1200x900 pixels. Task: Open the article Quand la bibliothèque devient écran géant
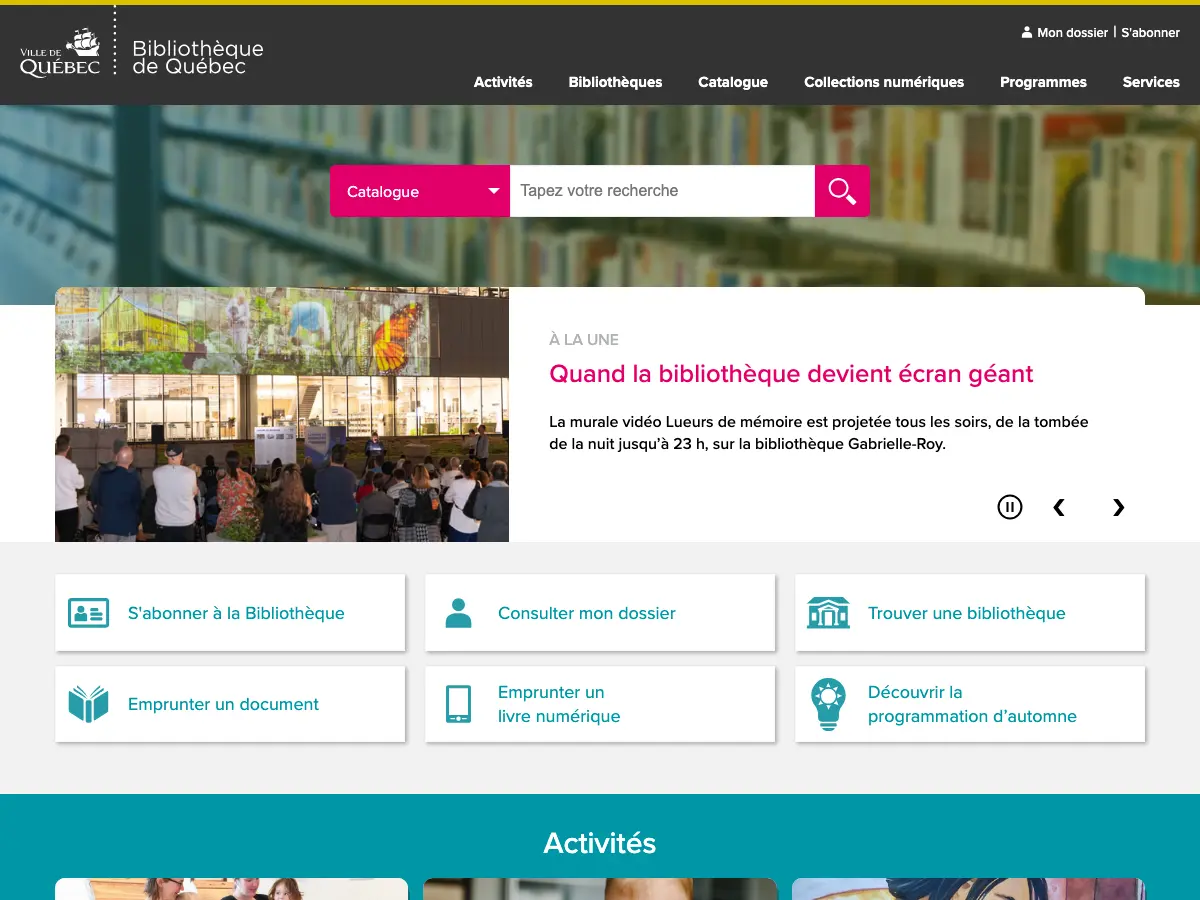[791, 374]
